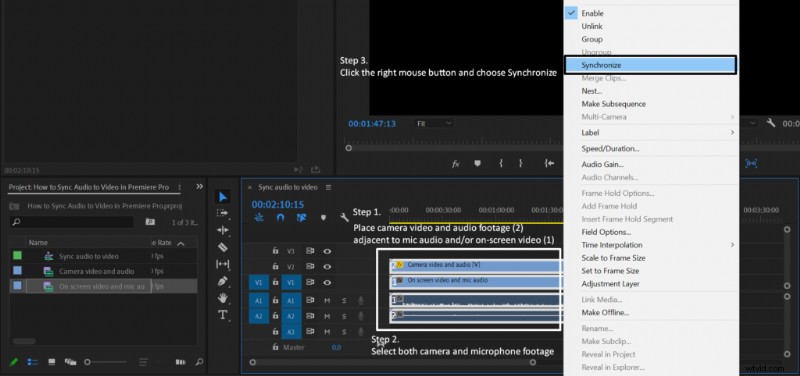Click Mark In bracket button
This screenshot has width=800, height=376.
502,163
